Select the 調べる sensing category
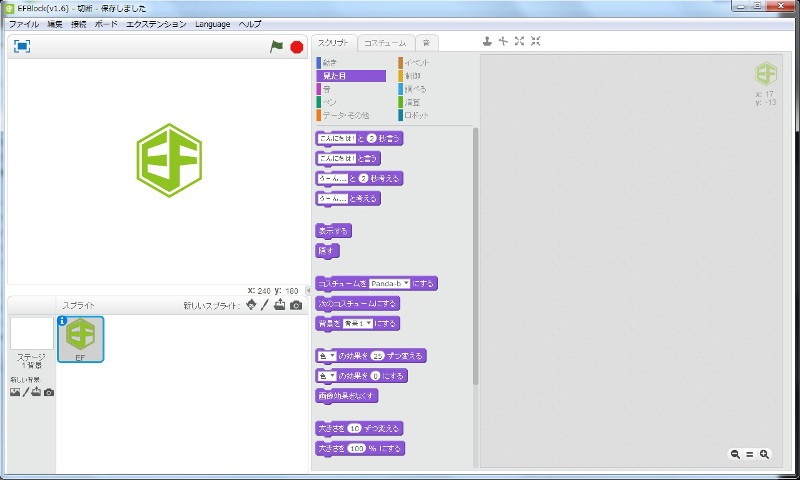The image size is (800, 480). (x=434, y=89)
